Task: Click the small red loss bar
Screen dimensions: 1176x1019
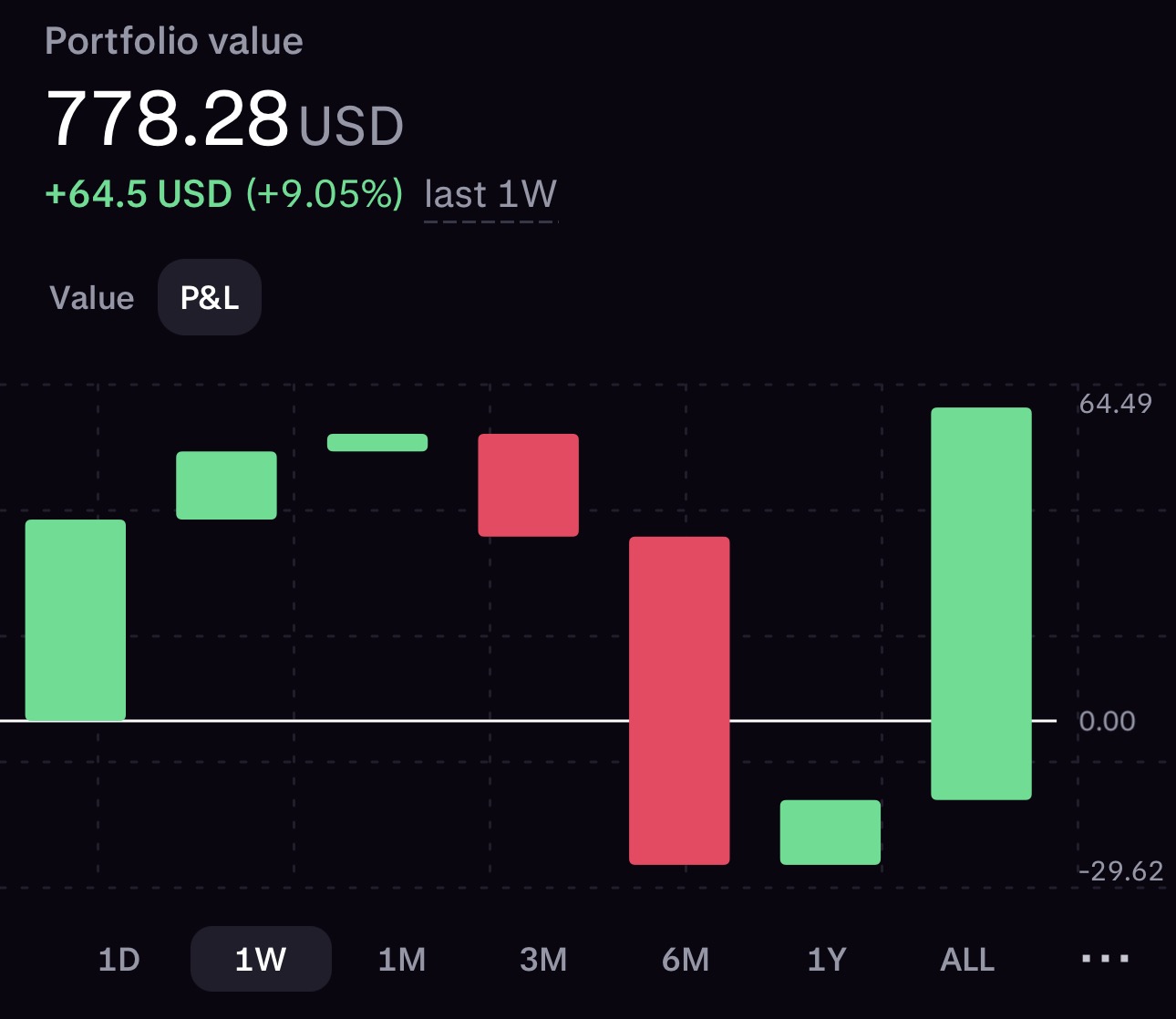Action: click(529, 485)
